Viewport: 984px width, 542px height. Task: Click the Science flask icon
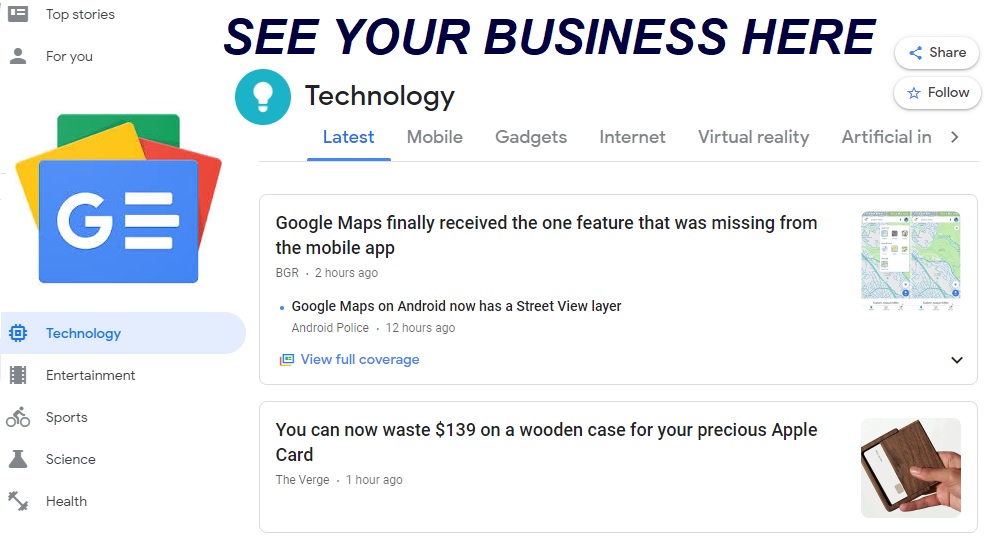18,459
